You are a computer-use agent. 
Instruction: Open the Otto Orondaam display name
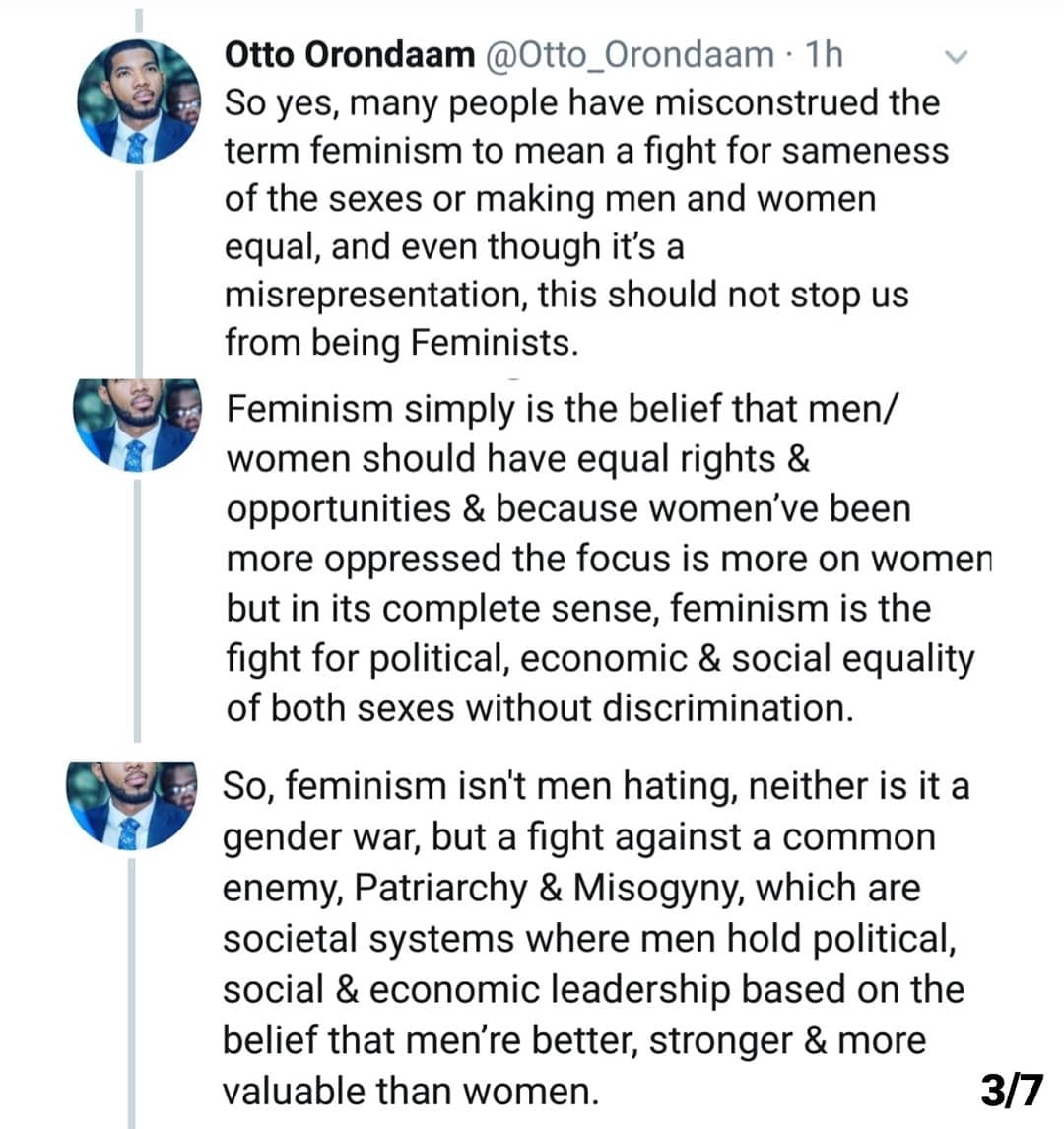point(349,55)
